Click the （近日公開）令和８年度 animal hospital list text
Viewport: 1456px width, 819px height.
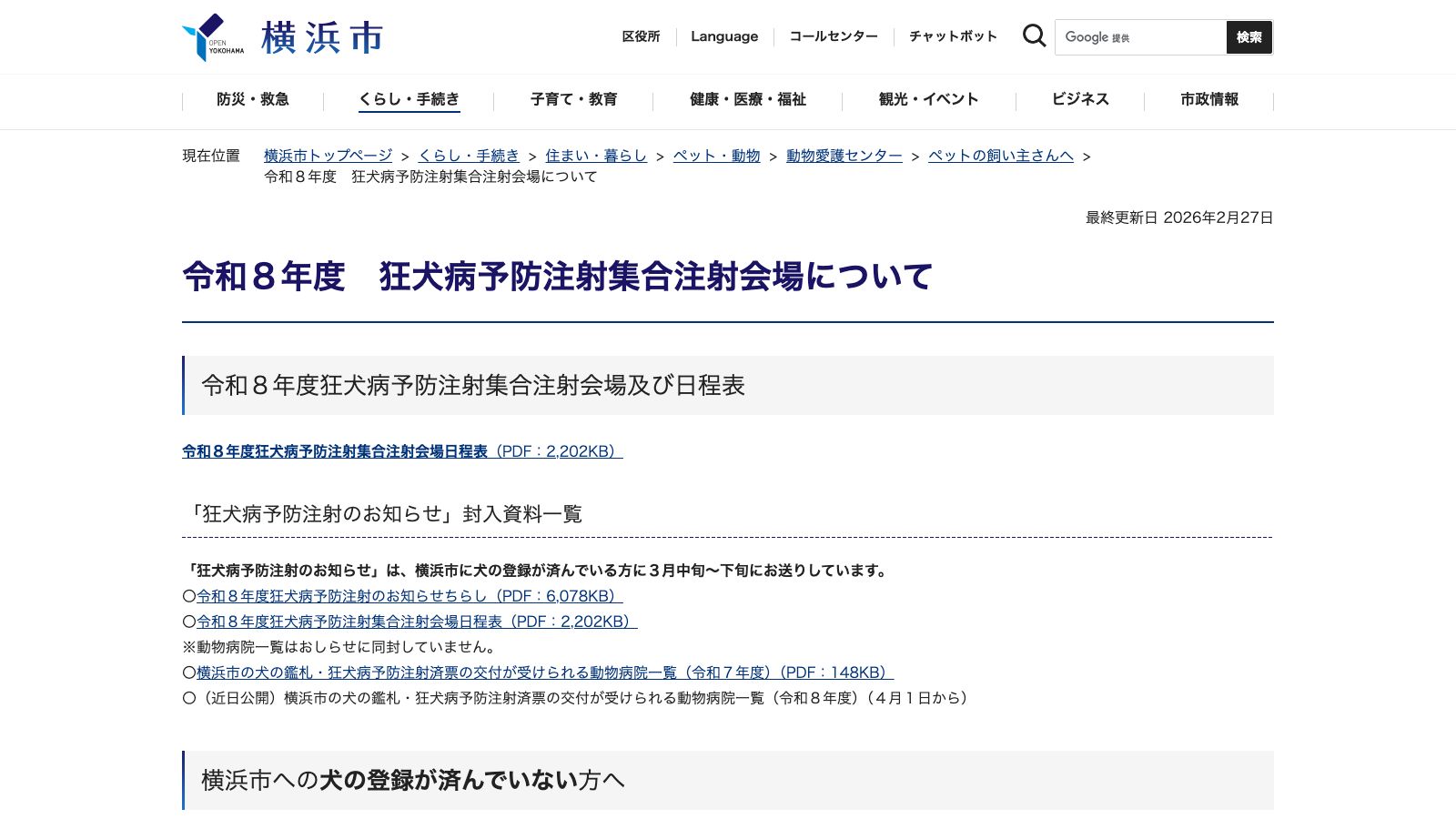(579, 698)
